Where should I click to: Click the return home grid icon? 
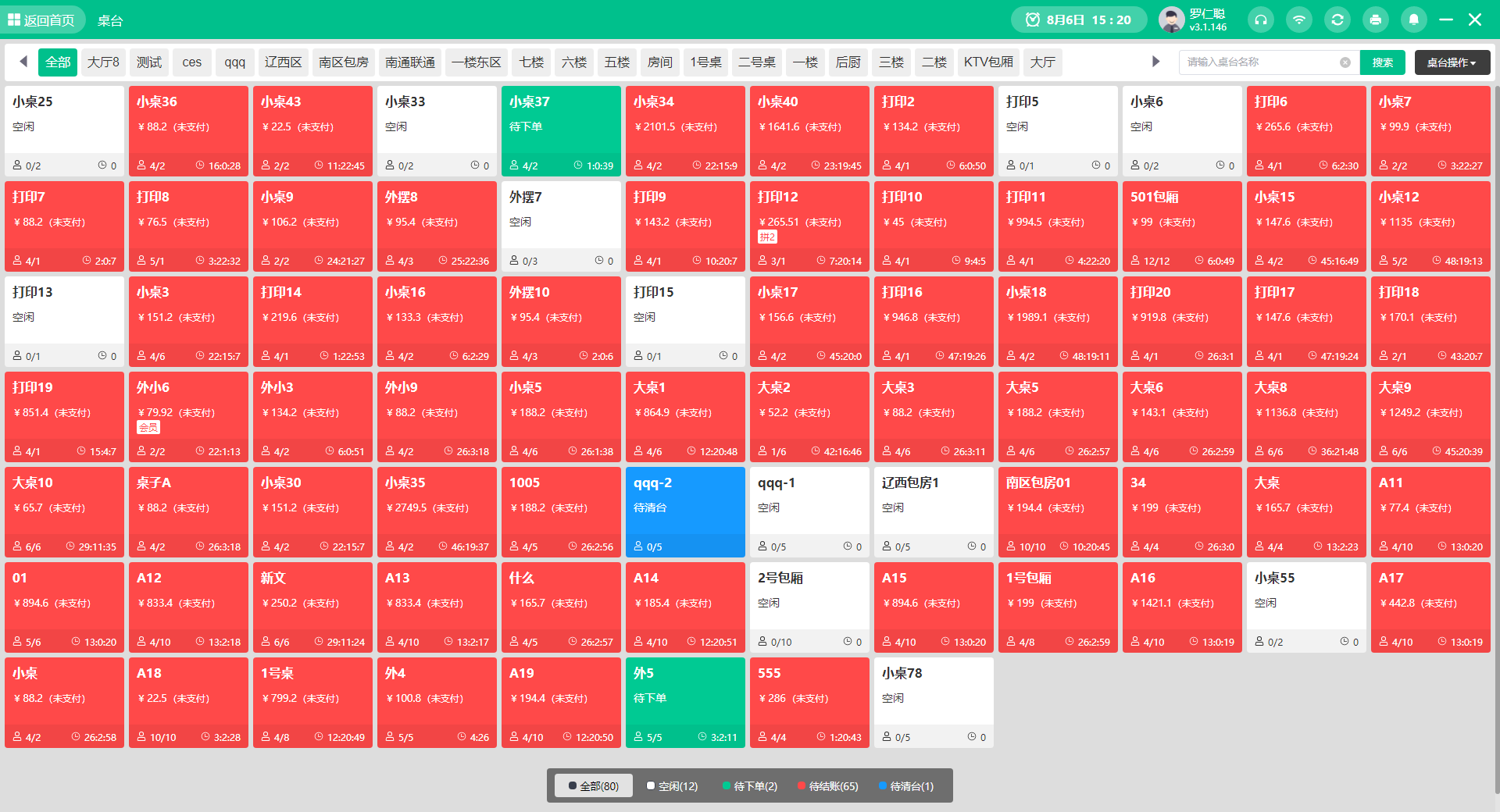click(x=14, y=20)
